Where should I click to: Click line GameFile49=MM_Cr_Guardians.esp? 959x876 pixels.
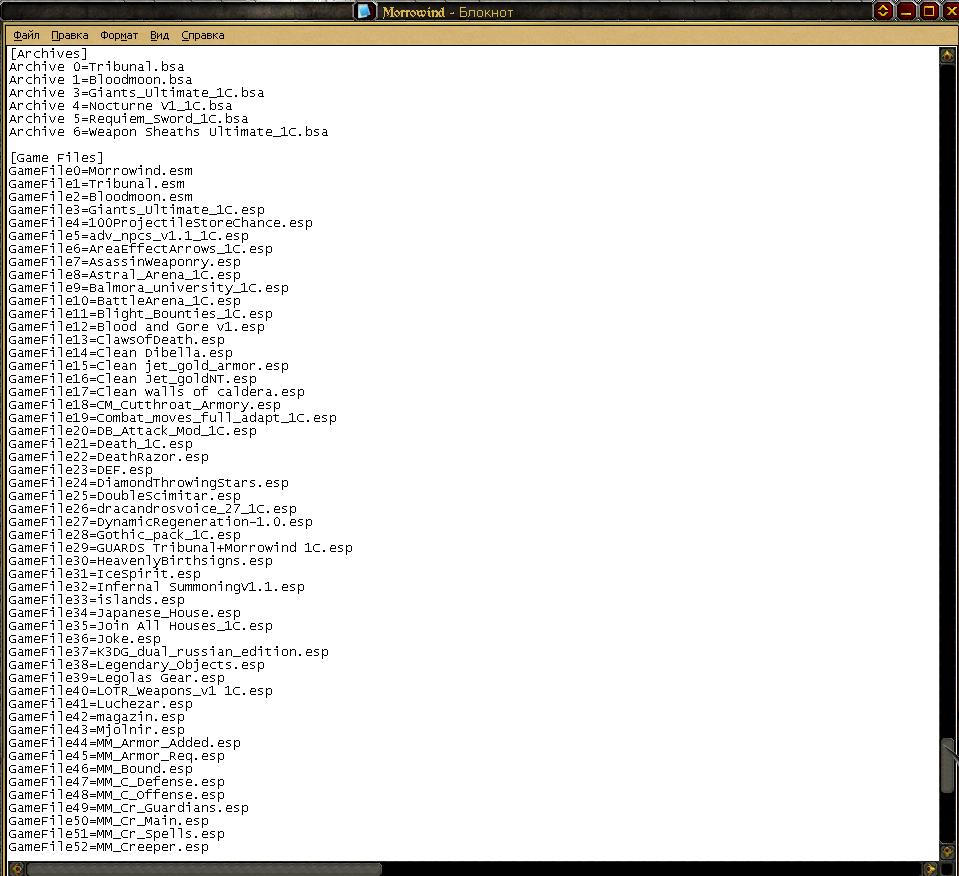[128, 808]
